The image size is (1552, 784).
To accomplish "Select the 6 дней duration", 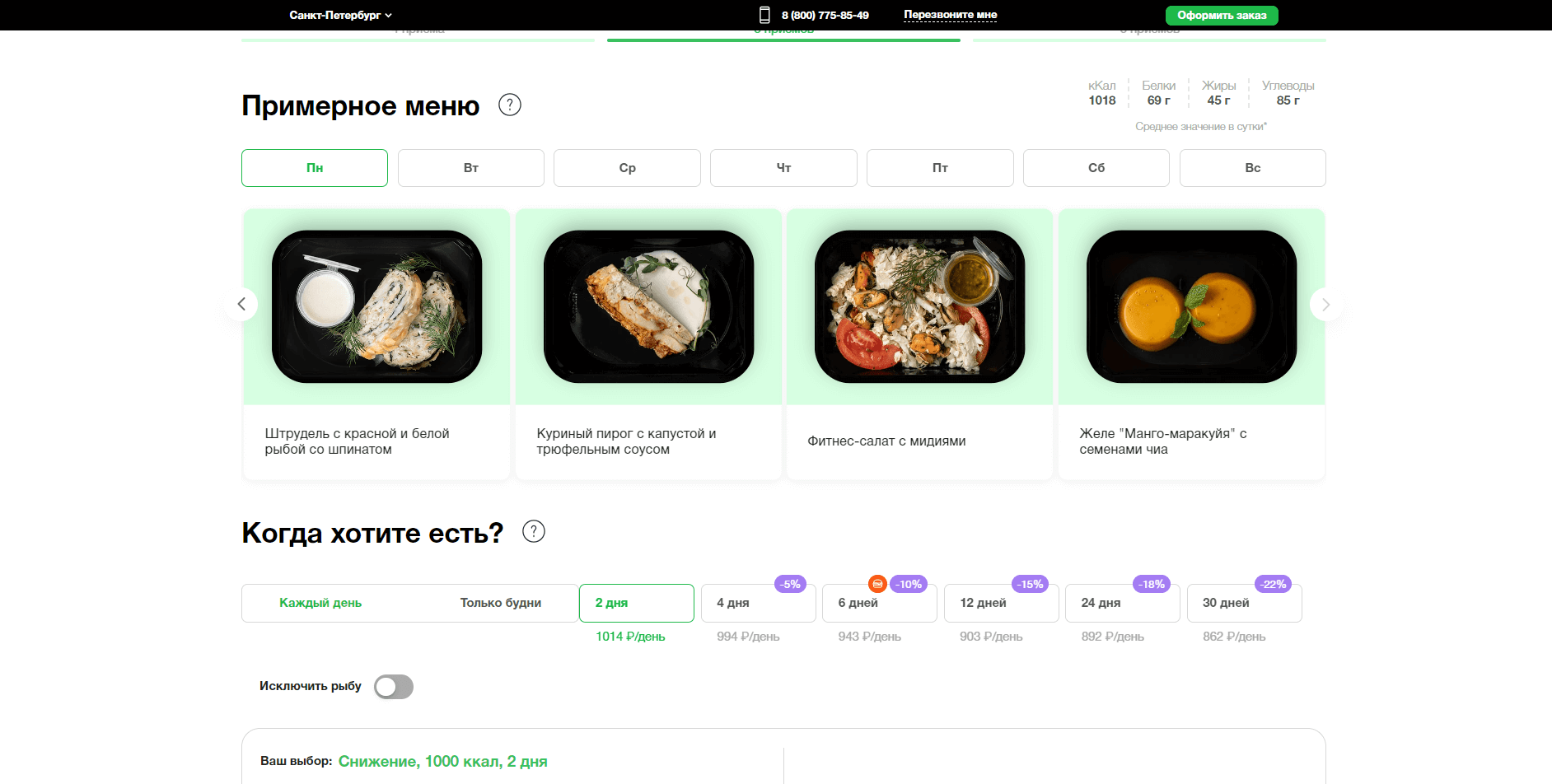I will 880,603.
